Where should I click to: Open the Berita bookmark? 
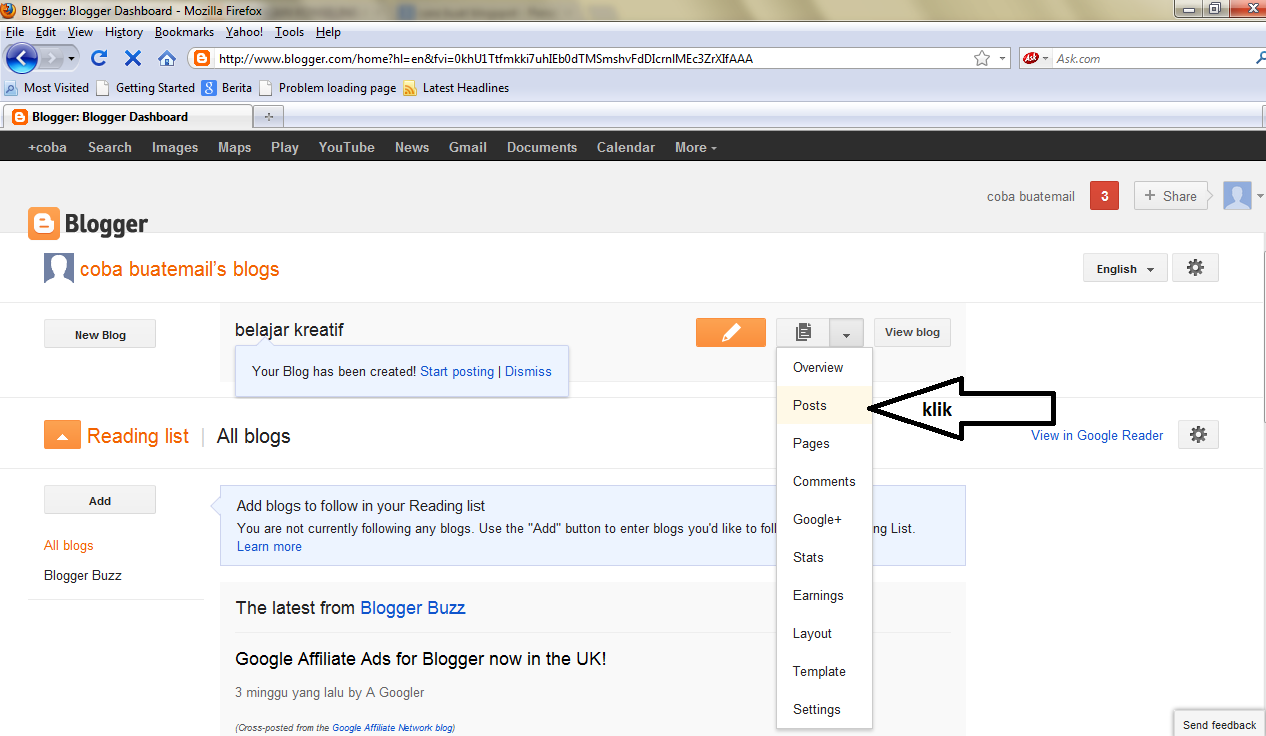(227, 88)
